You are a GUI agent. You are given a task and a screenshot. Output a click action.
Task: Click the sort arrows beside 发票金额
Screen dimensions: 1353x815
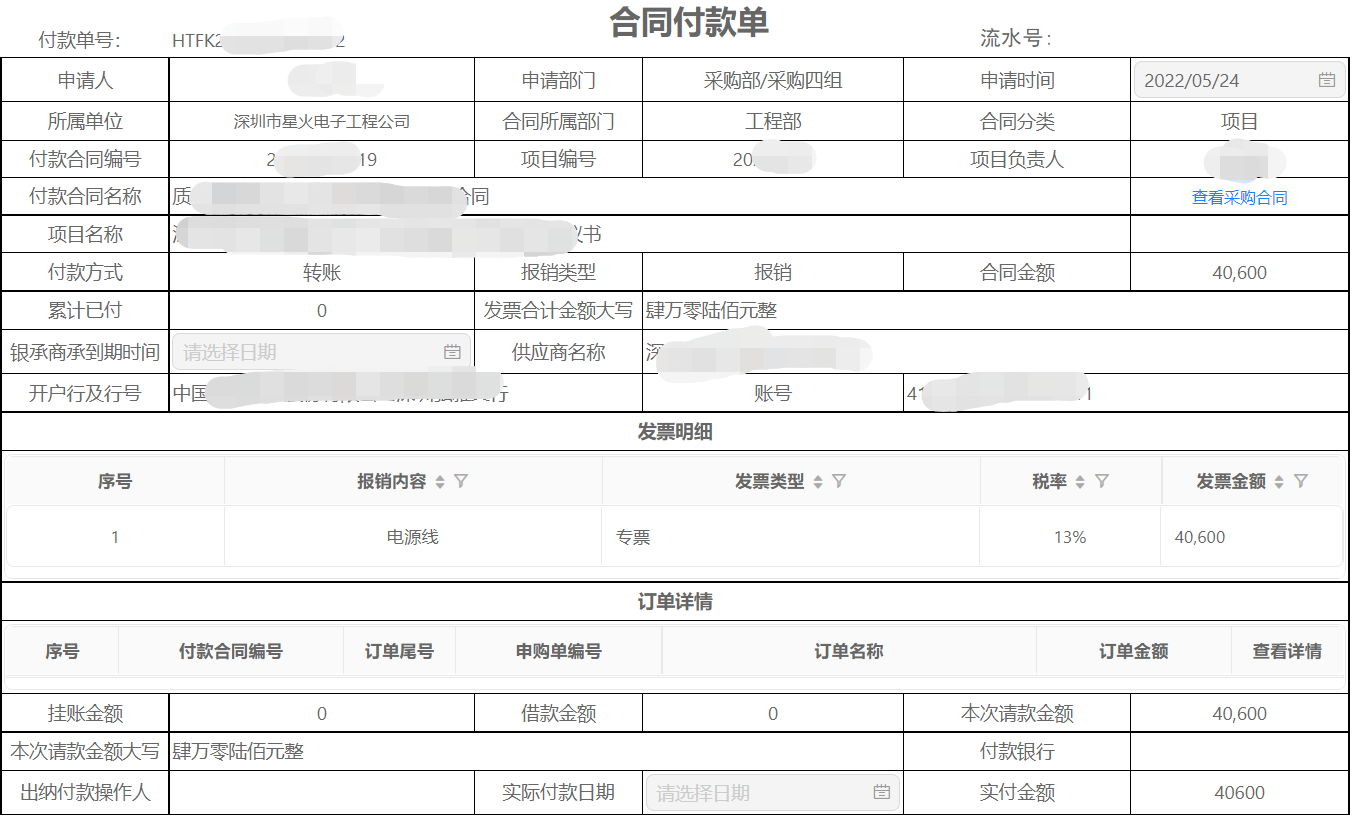(x=1279, y=482)
